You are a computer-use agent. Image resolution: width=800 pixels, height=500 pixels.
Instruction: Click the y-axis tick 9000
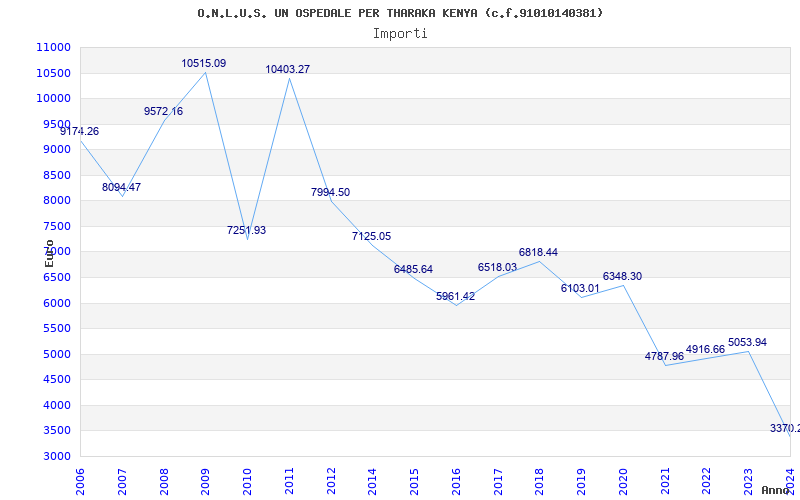[57, 149]
